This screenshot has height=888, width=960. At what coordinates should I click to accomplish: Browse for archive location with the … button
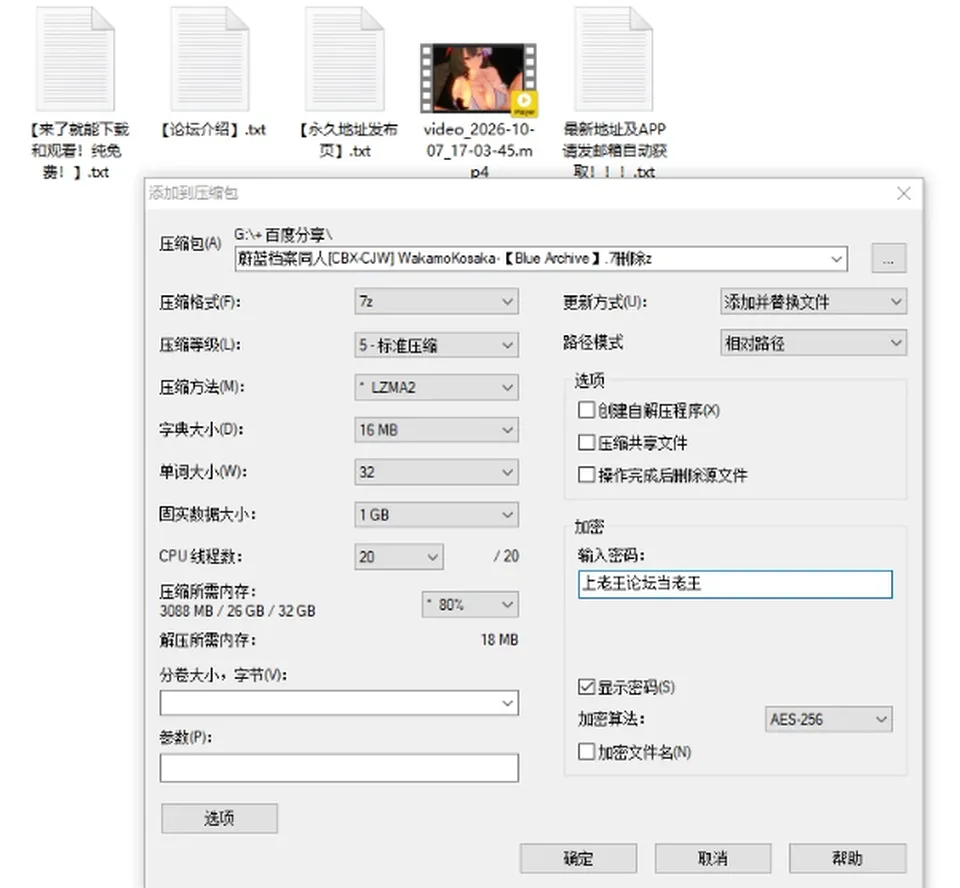(888, 258)
